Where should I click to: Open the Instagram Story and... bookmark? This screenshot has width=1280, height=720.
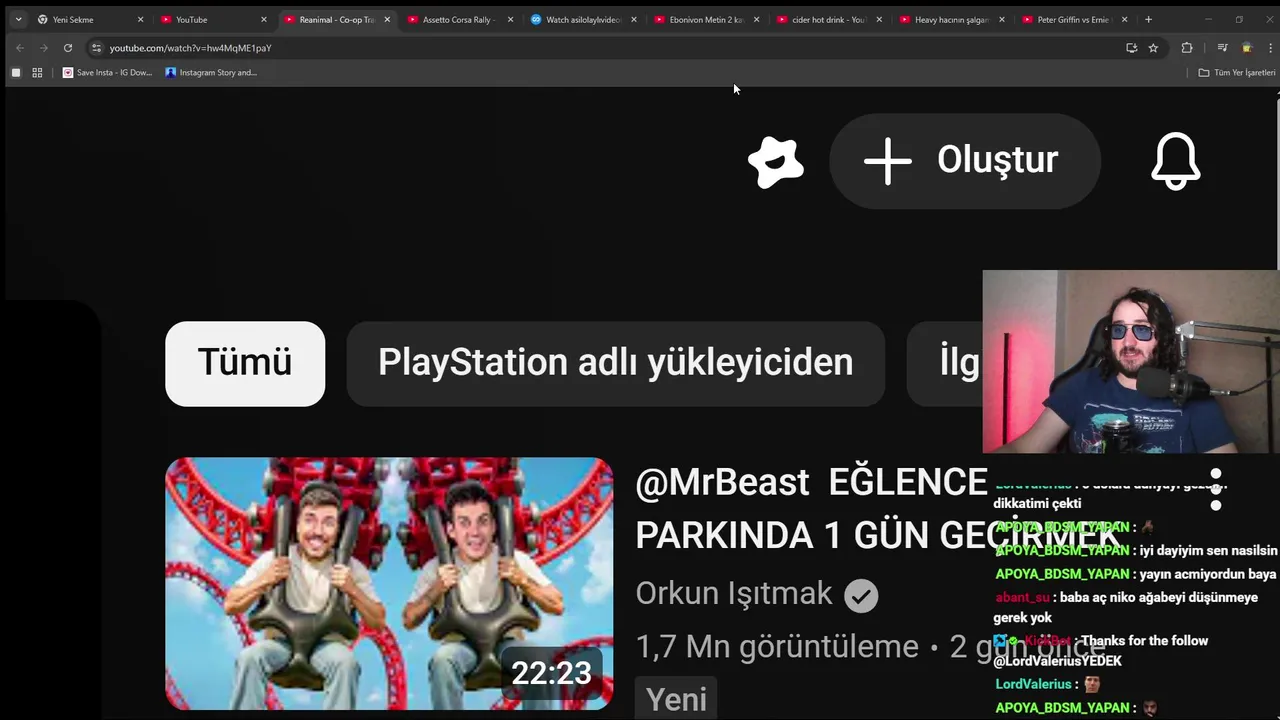coord(211,72)
